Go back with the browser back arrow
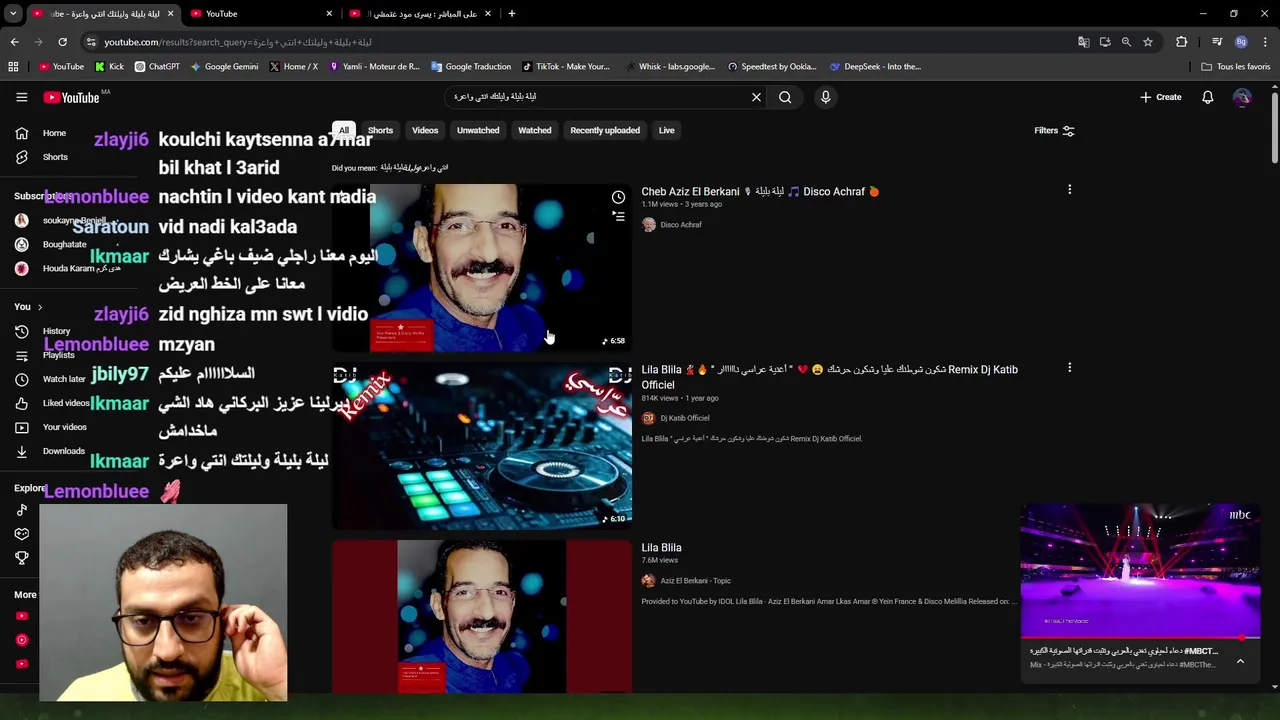This screenshot has width=1280, height=720. tap(14, 42)
